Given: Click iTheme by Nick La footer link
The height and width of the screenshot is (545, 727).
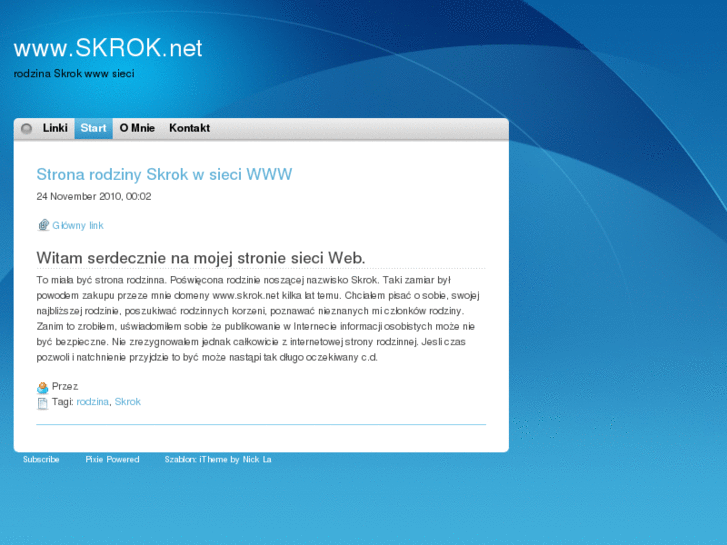Looking at the screenshot, I should (x=235, y=459).
